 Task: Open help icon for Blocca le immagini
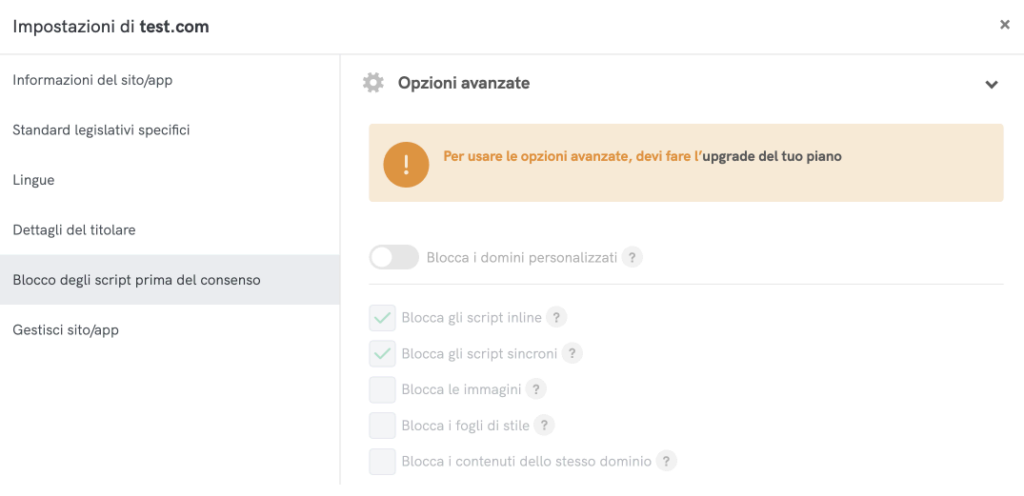pyautogui.click(x=537, y=389)
